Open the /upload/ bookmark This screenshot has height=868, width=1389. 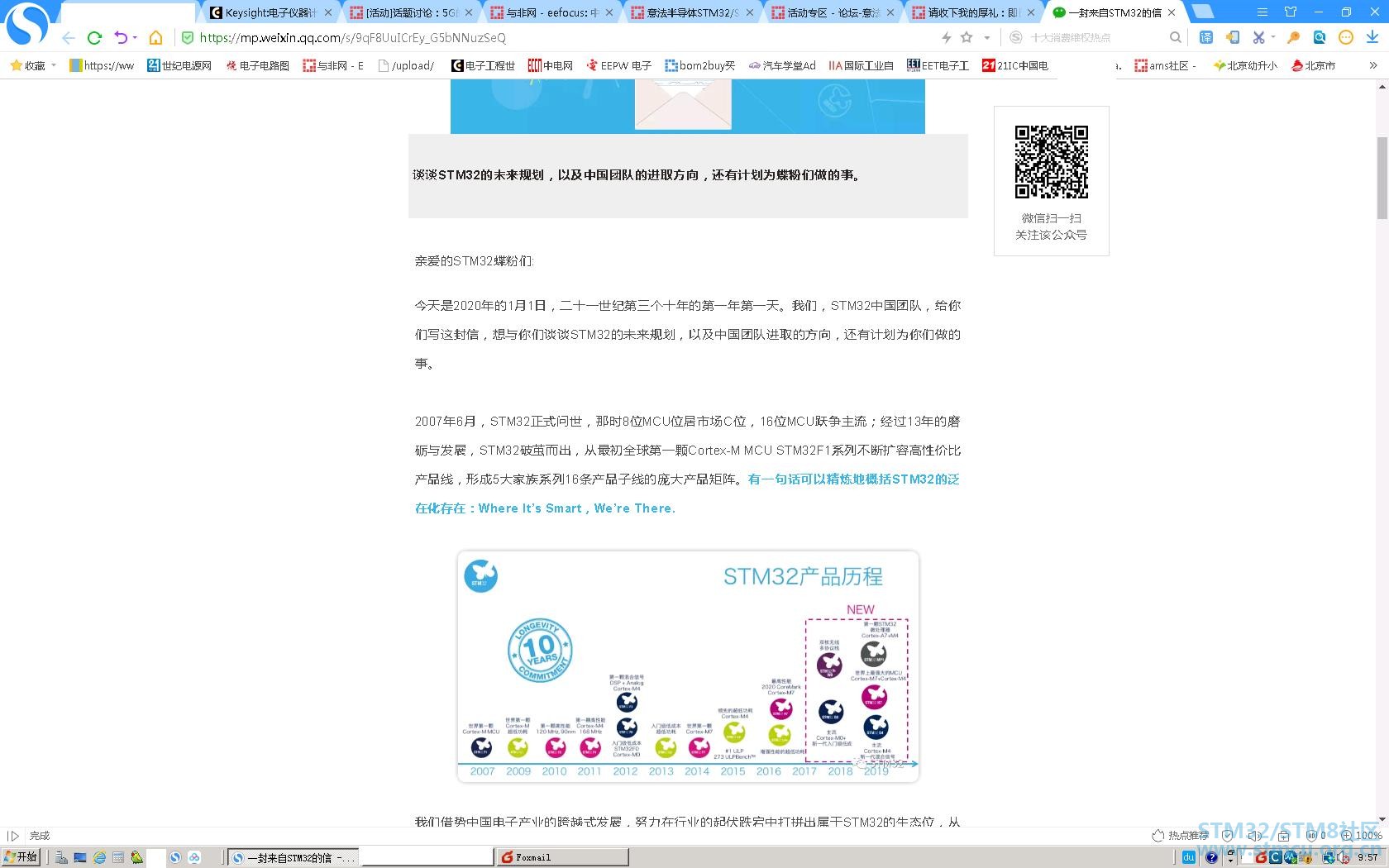pos(406,65)
